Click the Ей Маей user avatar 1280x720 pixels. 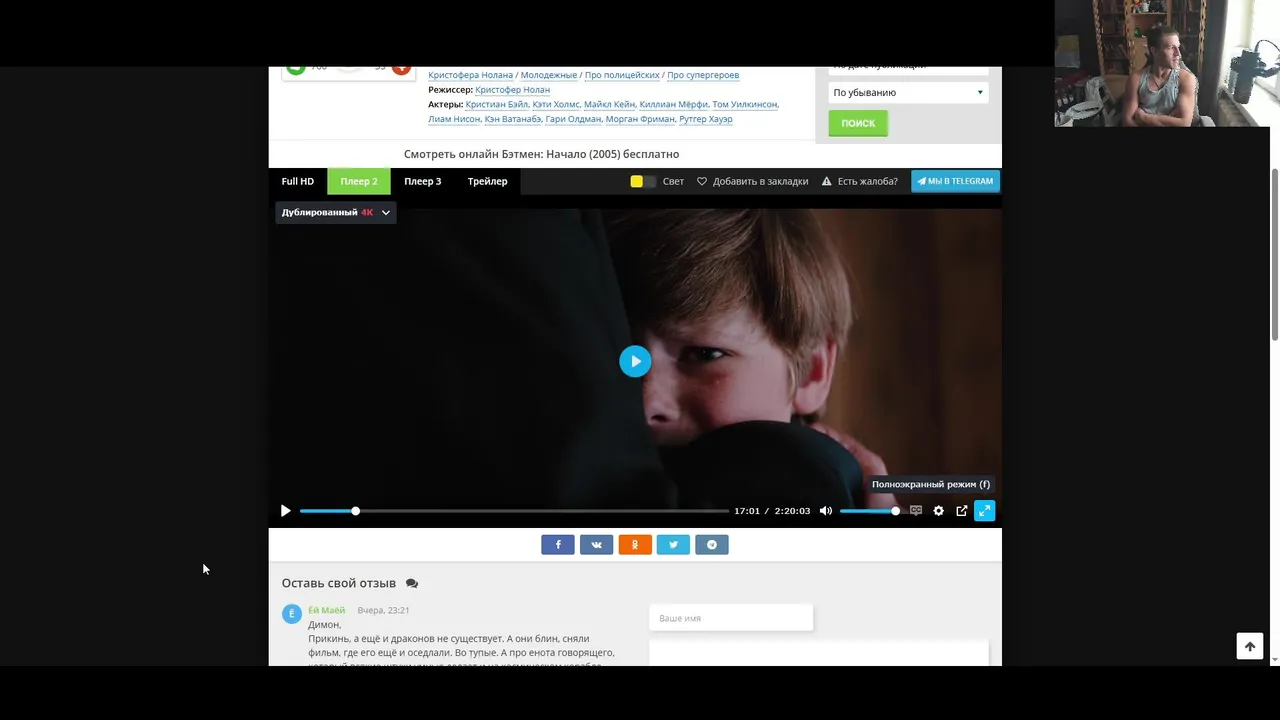(x=292, y=614)
